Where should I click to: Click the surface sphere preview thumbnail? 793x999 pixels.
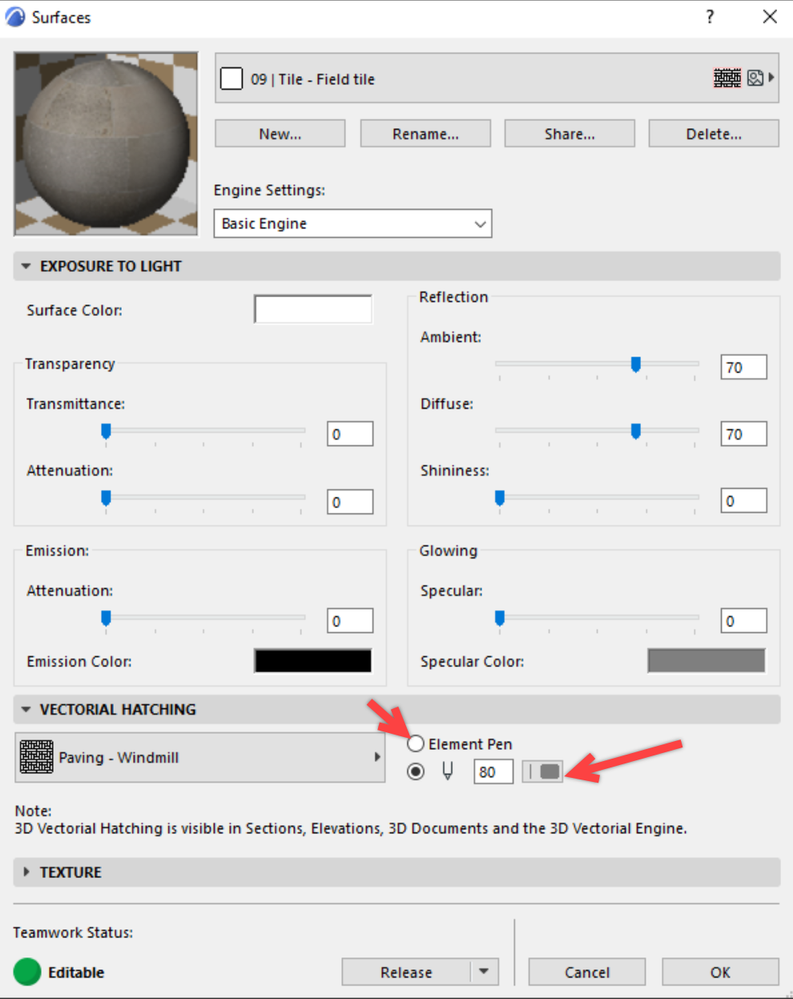point(106,144)
